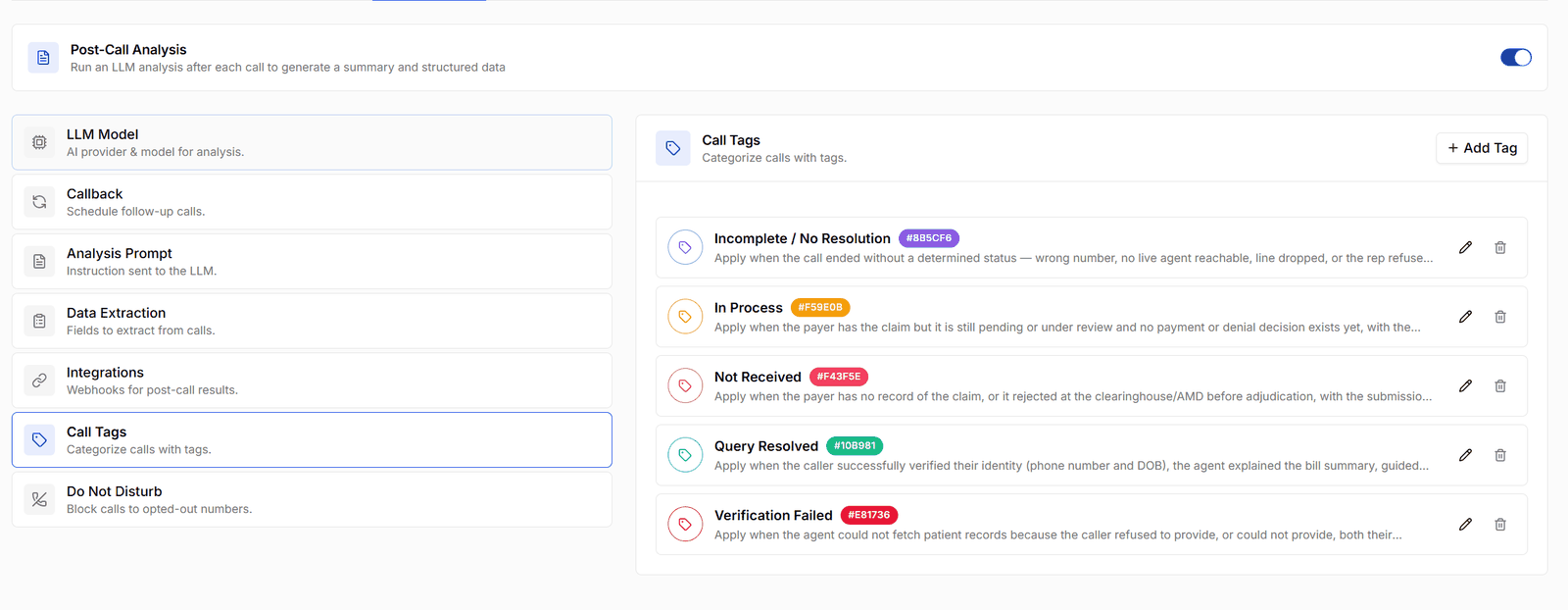Click the green #10B981 color badge
The height and width of the screenshot is (610, 1568).
855,445
